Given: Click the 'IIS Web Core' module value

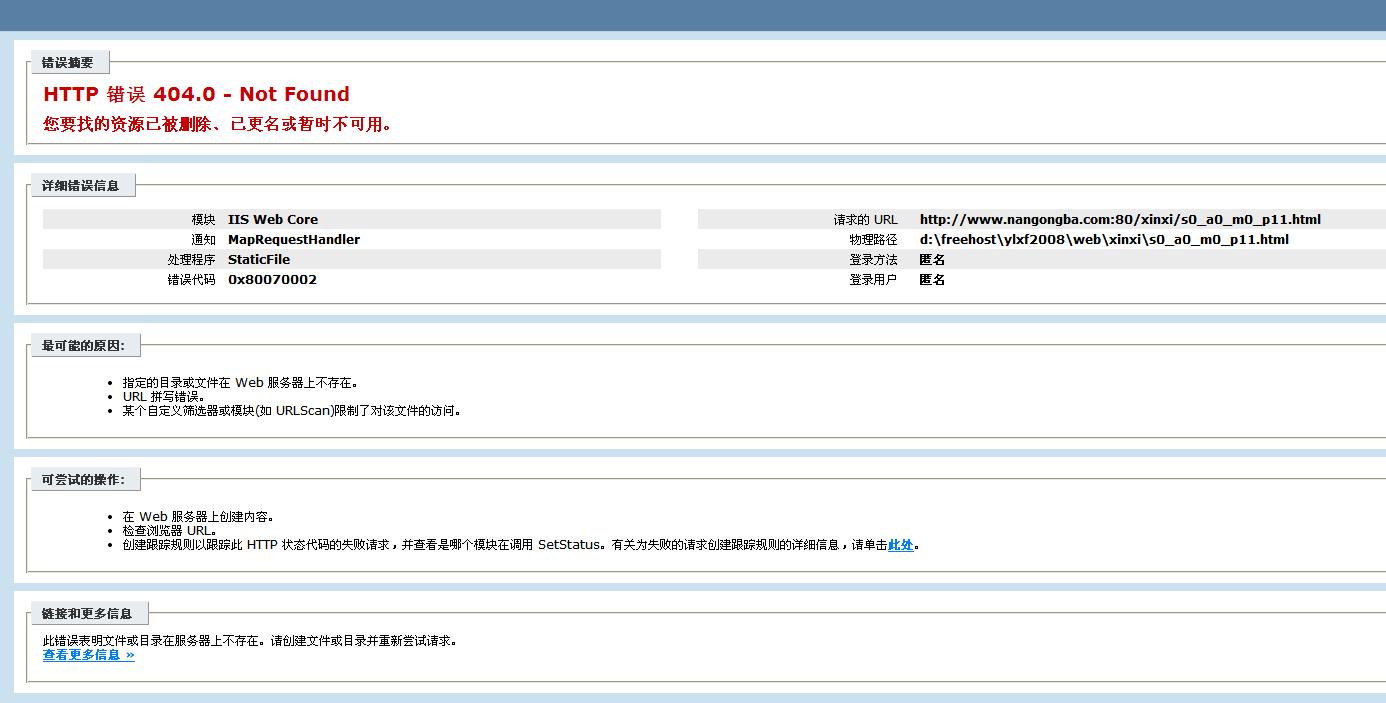Looking at the screenshot, I should (273, 220).
